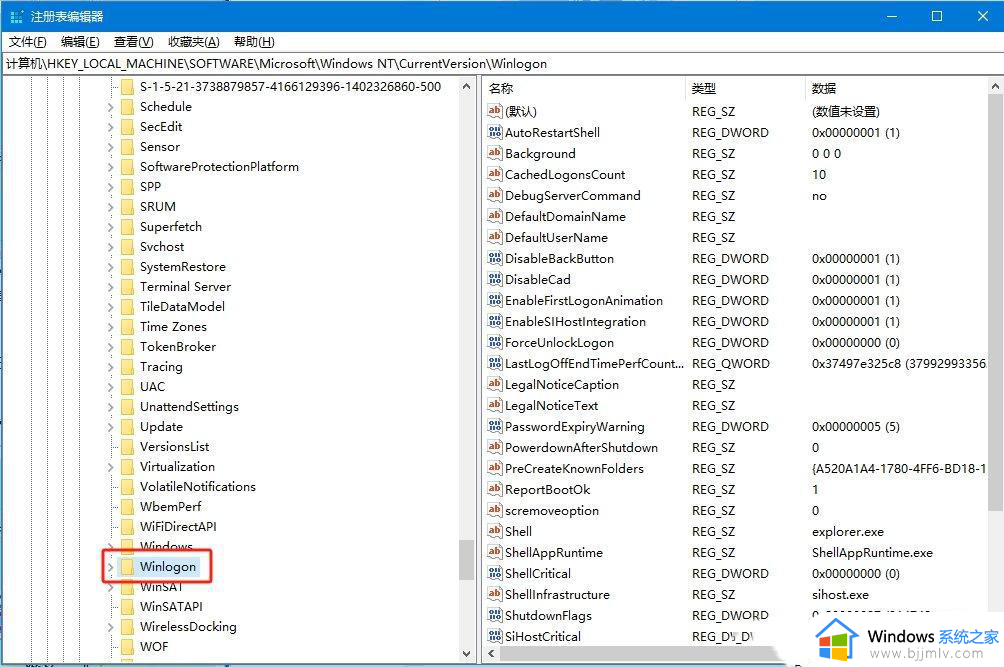Expand the Winlogon tree node
This screenshot has width=1004, height=667.
[110, 567]
